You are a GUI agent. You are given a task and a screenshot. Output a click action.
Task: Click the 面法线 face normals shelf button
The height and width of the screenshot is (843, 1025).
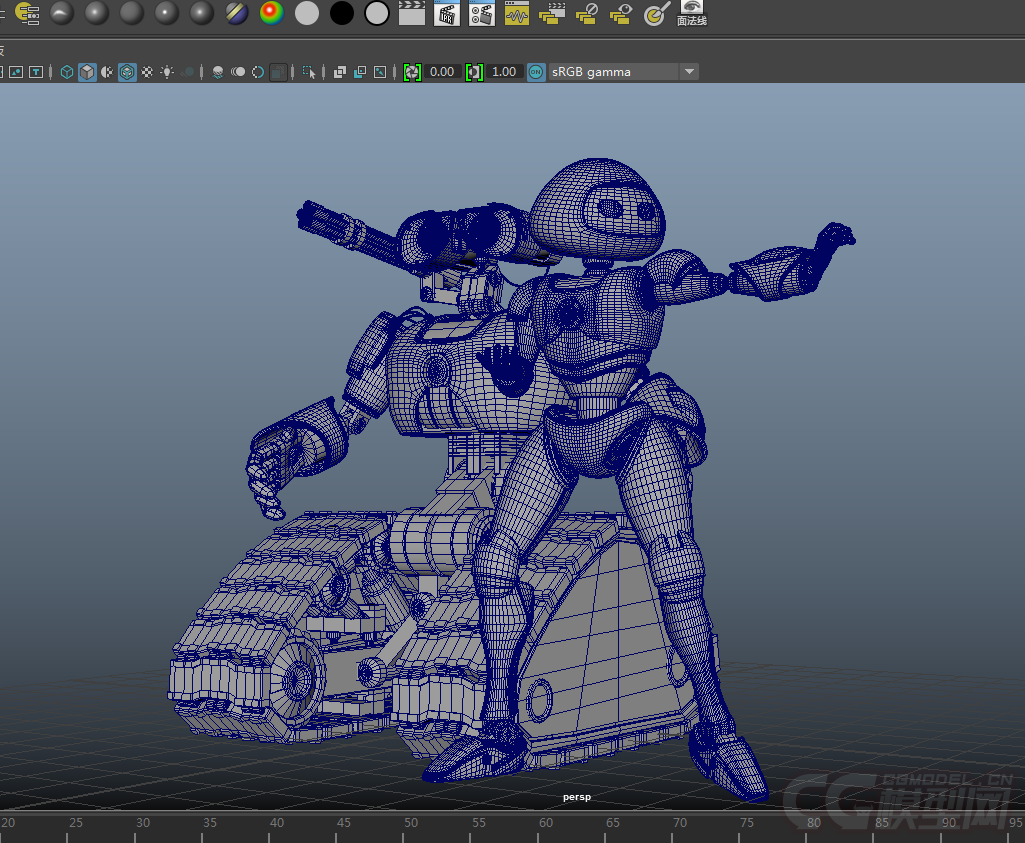pos(691,13)
